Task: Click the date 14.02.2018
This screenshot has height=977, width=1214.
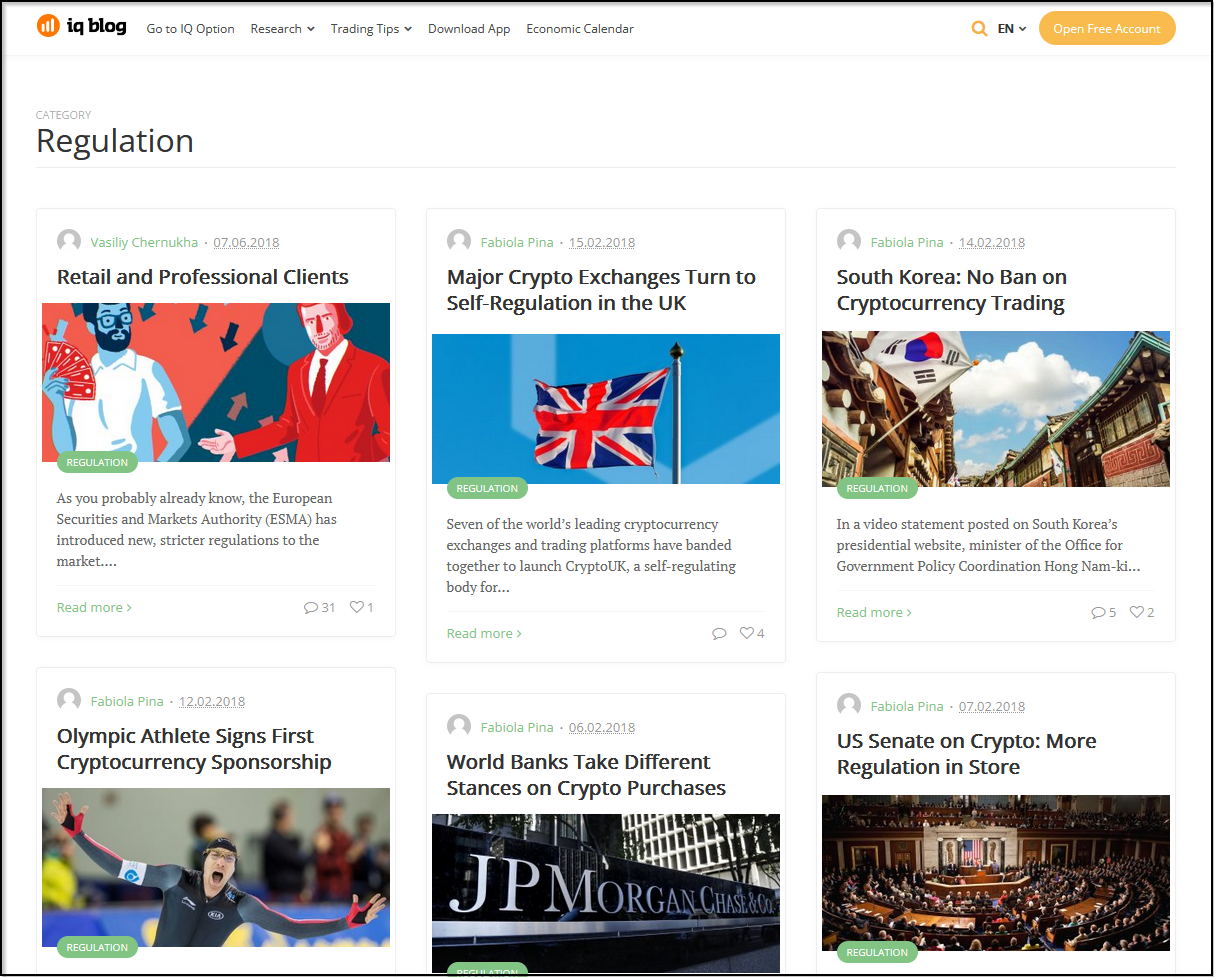Action: [992, 242]
